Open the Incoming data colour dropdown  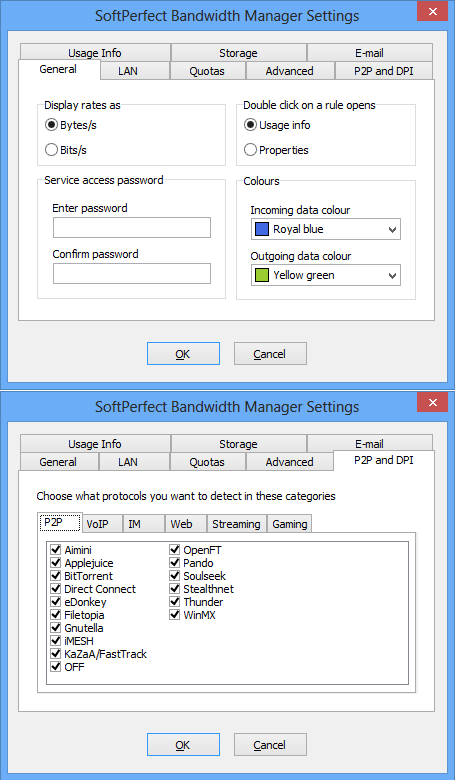[326, 229]
